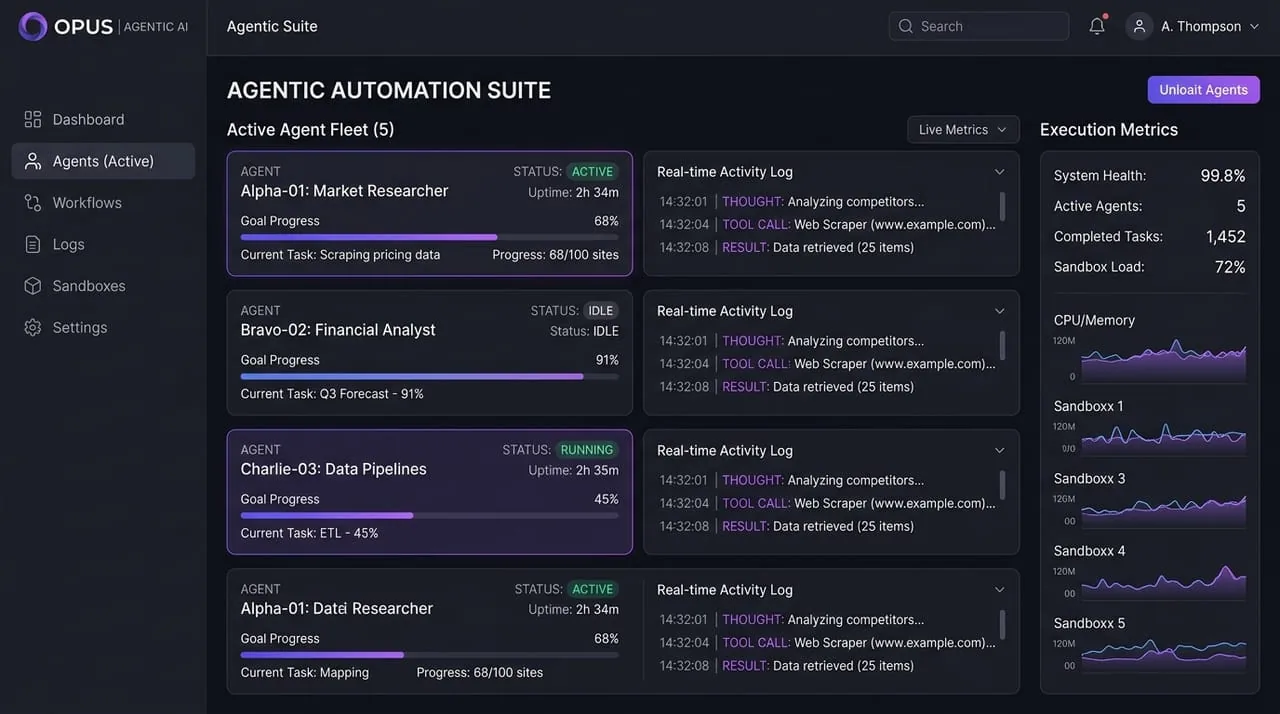1280x714 pixels.
Task: Go to the Workflows section
Action: click(x=103, y=202)
